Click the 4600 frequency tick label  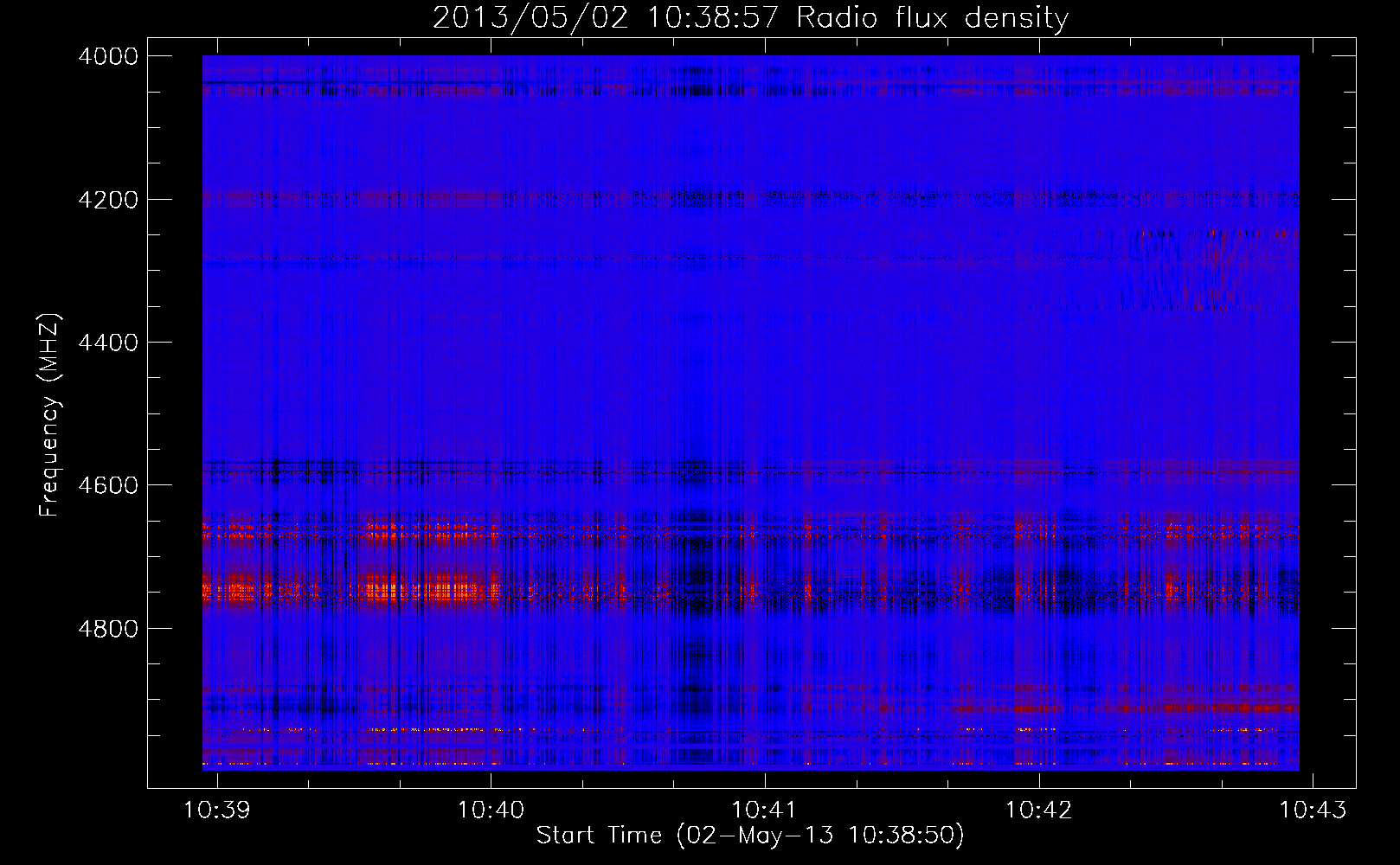click(x=108, y=485)
